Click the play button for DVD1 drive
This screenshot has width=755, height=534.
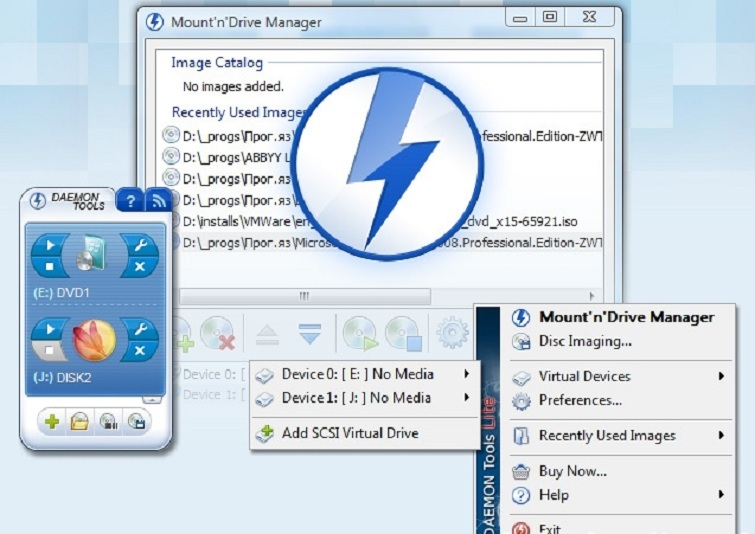(x=49, y=246)
